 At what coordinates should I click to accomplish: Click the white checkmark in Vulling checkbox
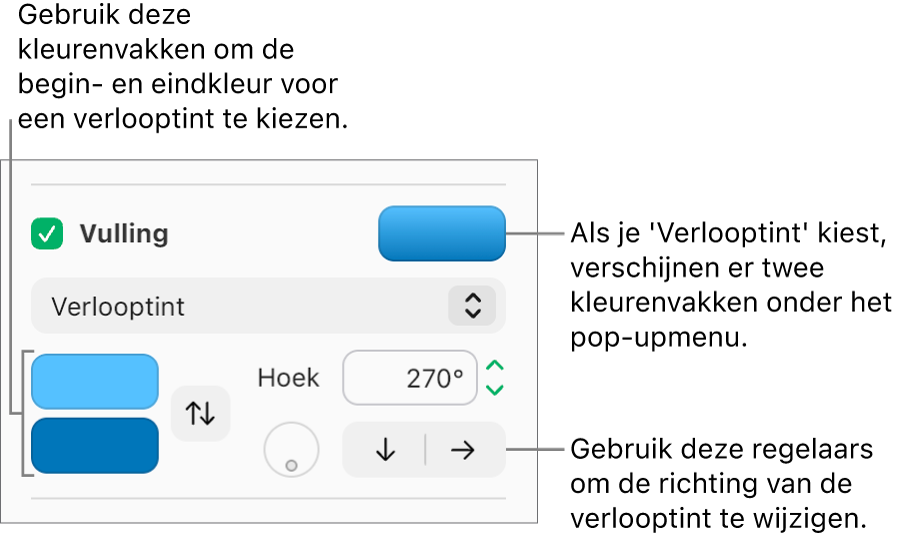[47, 234]
